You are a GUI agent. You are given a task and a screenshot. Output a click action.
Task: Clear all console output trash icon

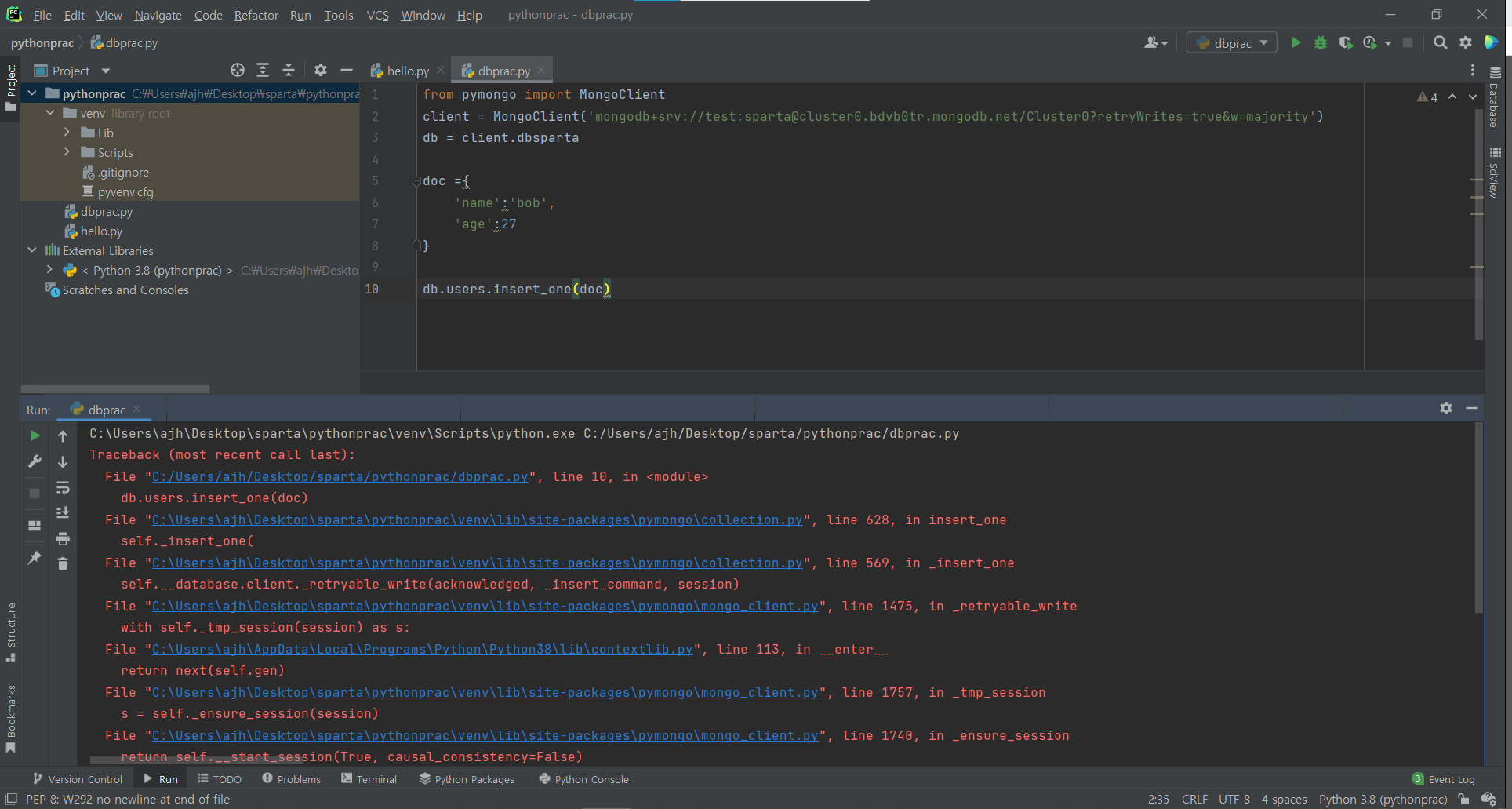point(63,564)
